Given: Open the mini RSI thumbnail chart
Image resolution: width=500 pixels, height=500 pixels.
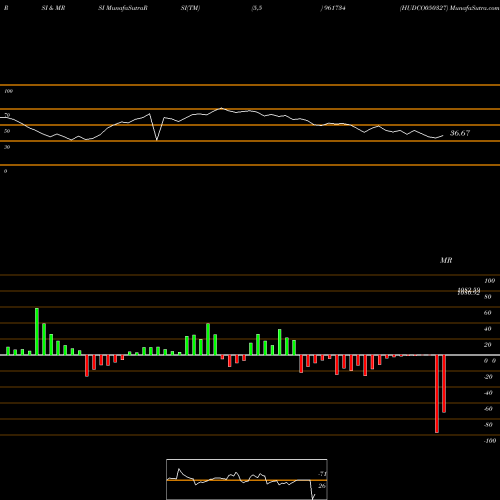Looking at the screenshot, I should coord(247,479).
